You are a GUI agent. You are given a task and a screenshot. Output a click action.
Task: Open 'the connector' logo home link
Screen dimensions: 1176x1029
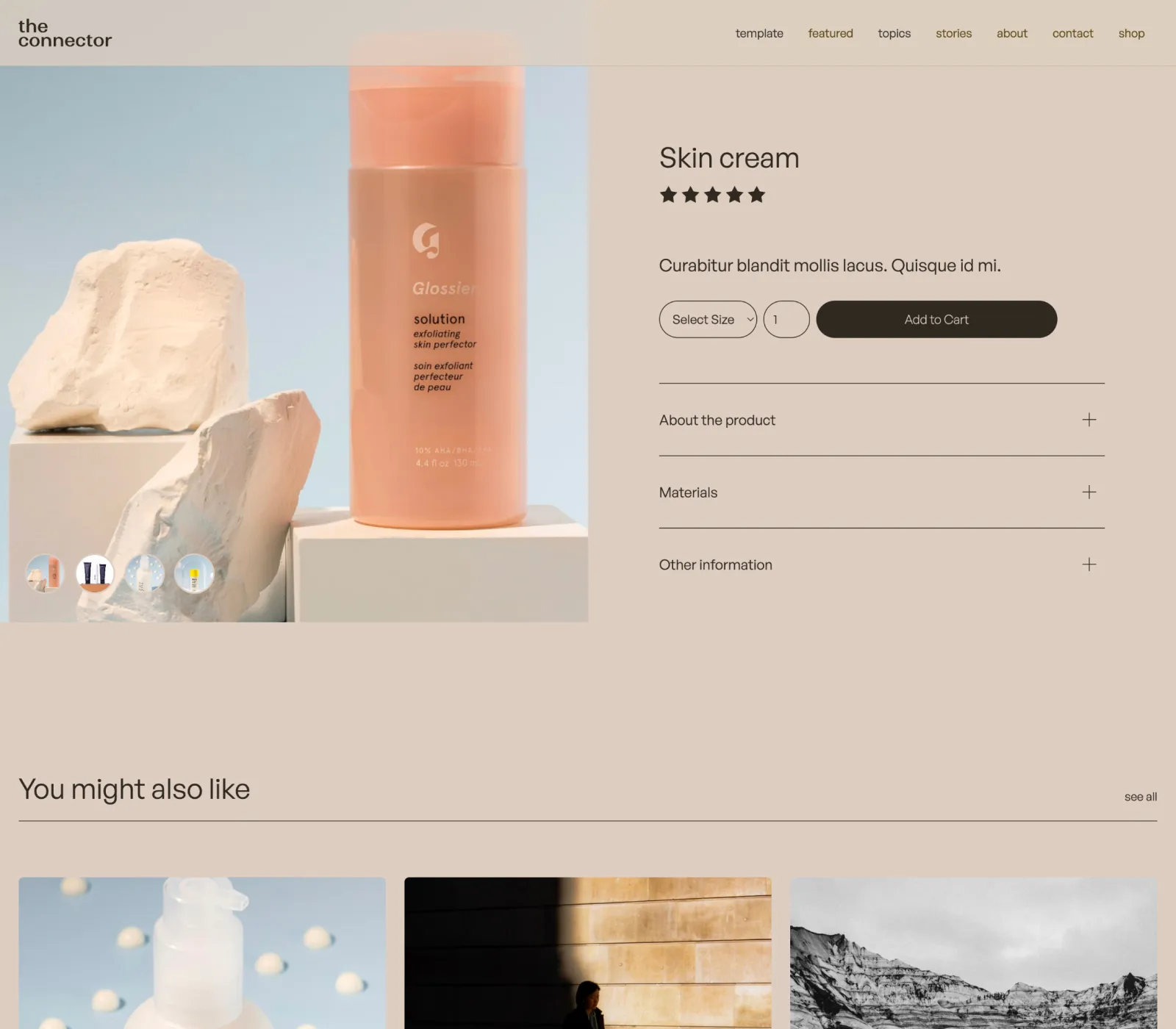point(65,34)
